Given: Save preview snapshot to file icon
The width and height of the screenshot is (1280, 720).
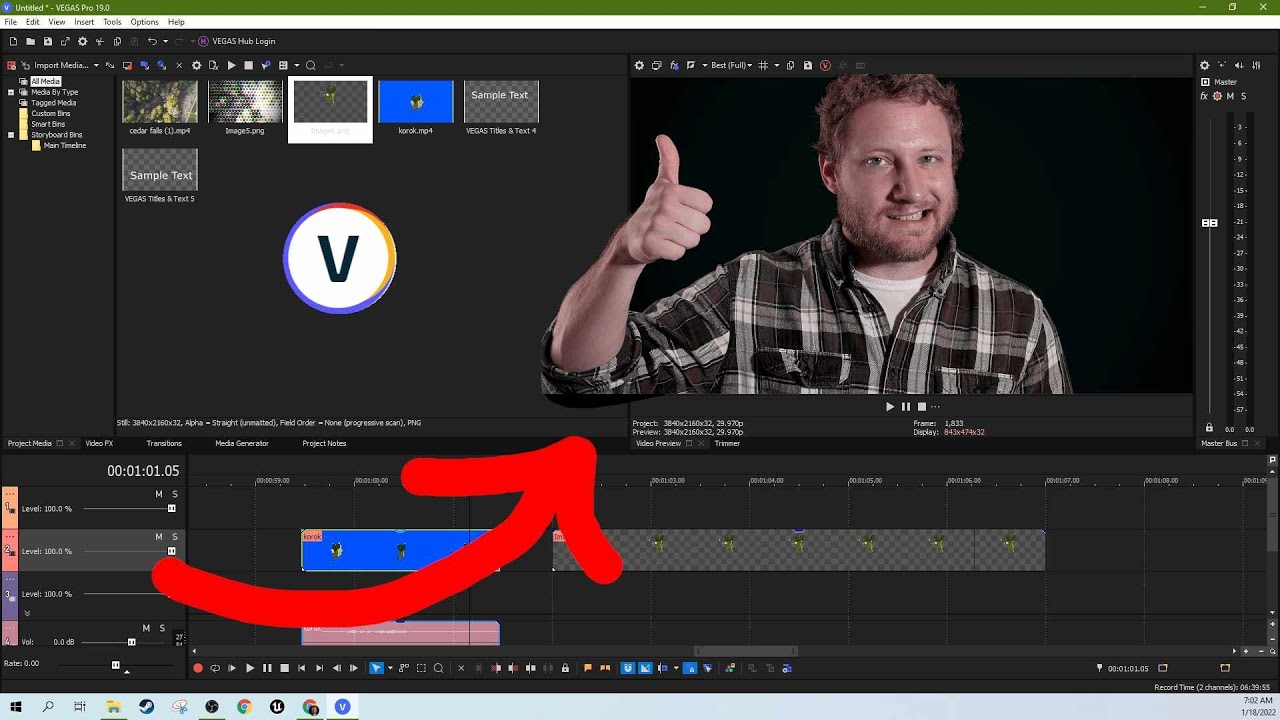Looking at the screenshot, I should point(808,65).
